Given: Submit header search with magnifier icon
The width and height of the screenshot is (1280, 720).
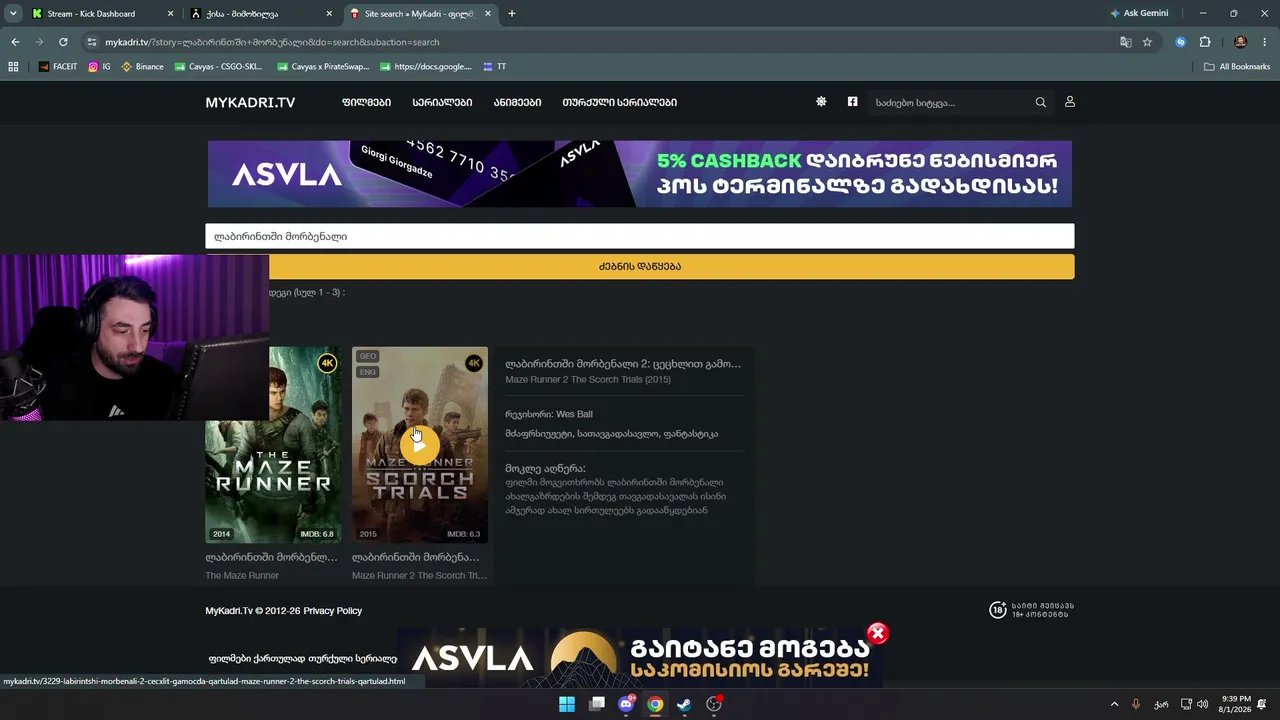Looking at the screenshot, I should pyautogui.click(x=1041, y=102).
